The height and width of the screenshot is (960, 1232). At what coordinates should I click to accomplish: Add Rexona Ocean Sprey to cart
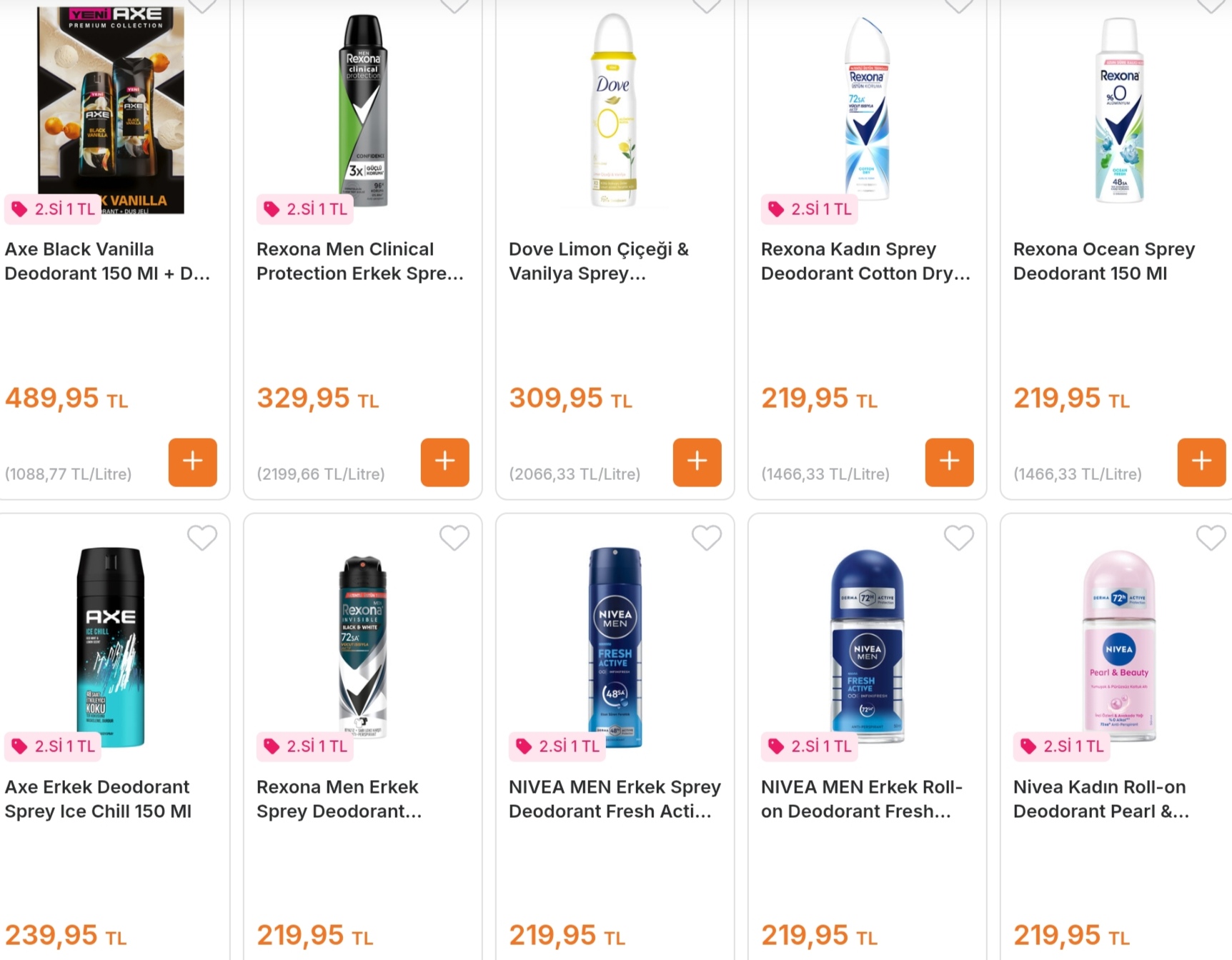pyautogui.click(x=1201, y=462)
